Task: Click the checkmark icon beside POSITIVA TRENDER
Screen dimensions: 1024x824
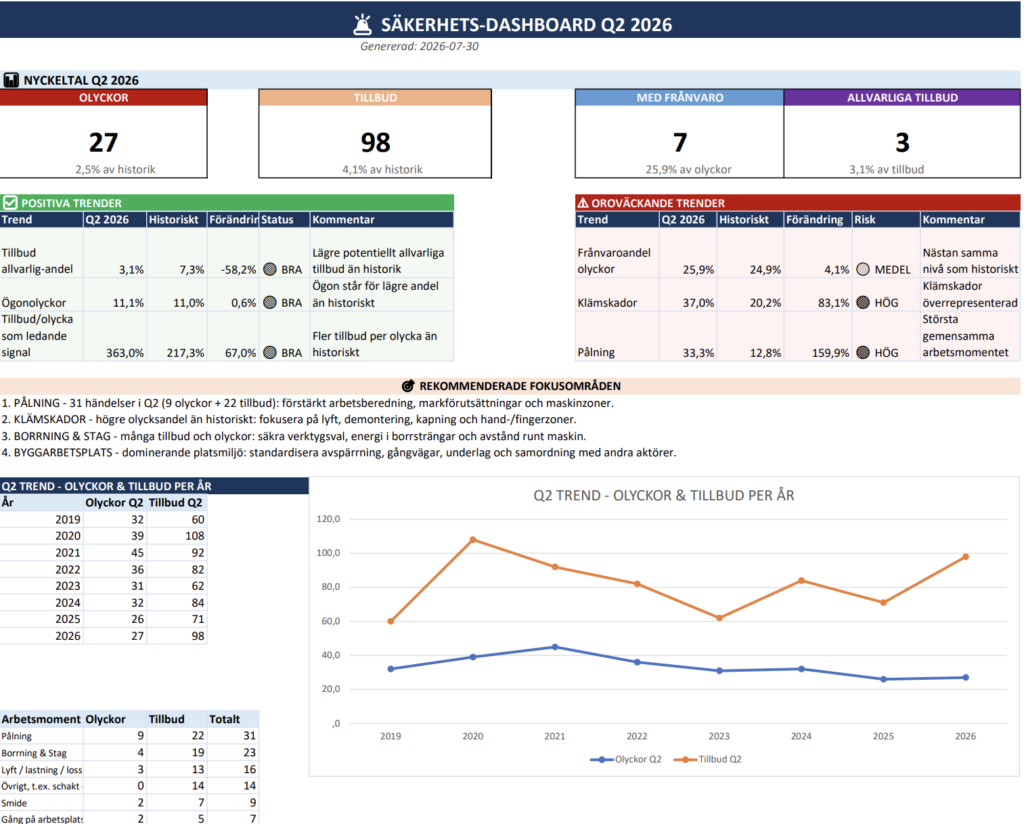Action: 10,203
